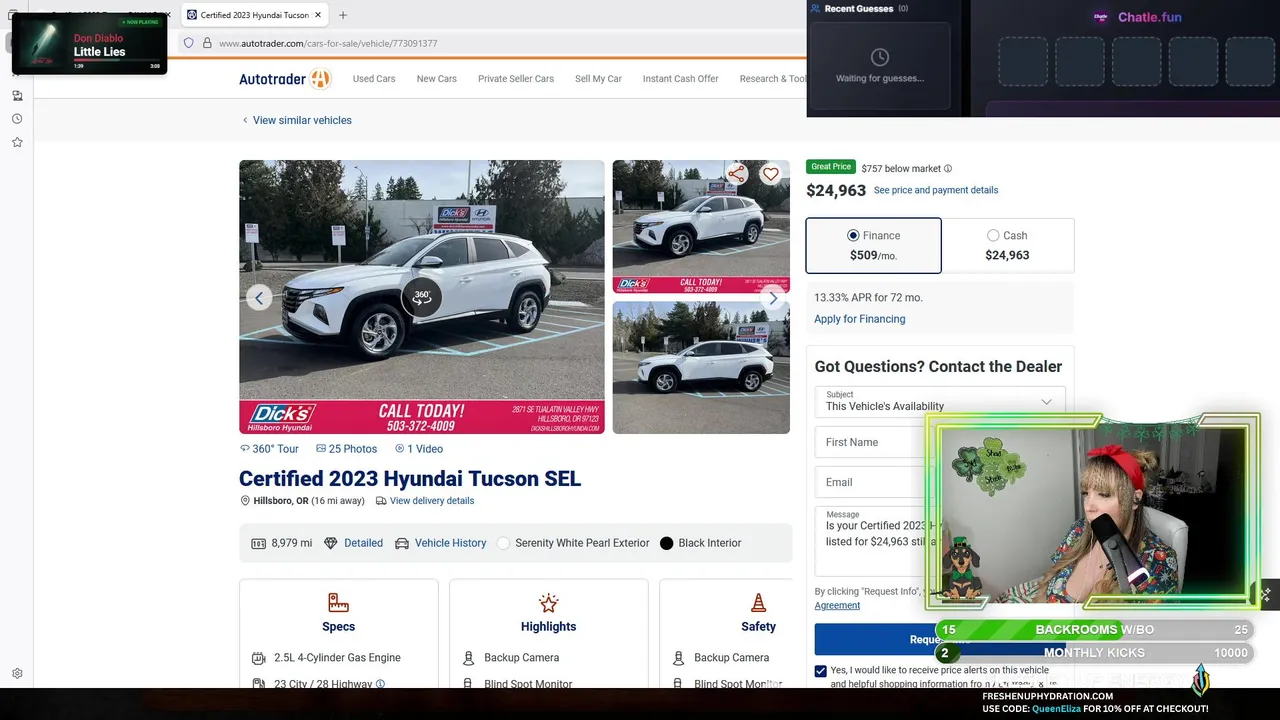Screen dimensions: 1280x720
Task: Click the First Name input field
Action: tap(870, 442)
